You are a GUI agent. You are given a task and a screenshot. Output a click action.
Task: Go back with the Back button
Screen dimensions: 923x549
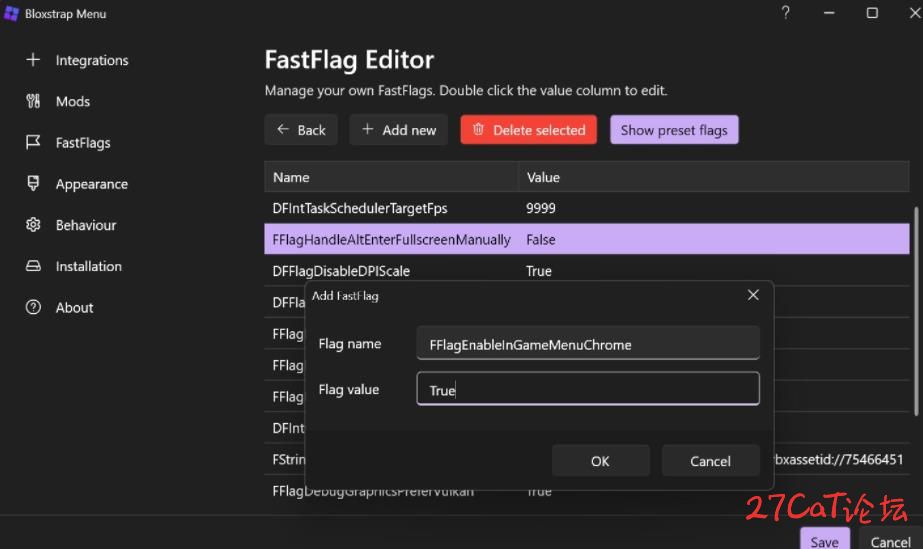point(301,129)
